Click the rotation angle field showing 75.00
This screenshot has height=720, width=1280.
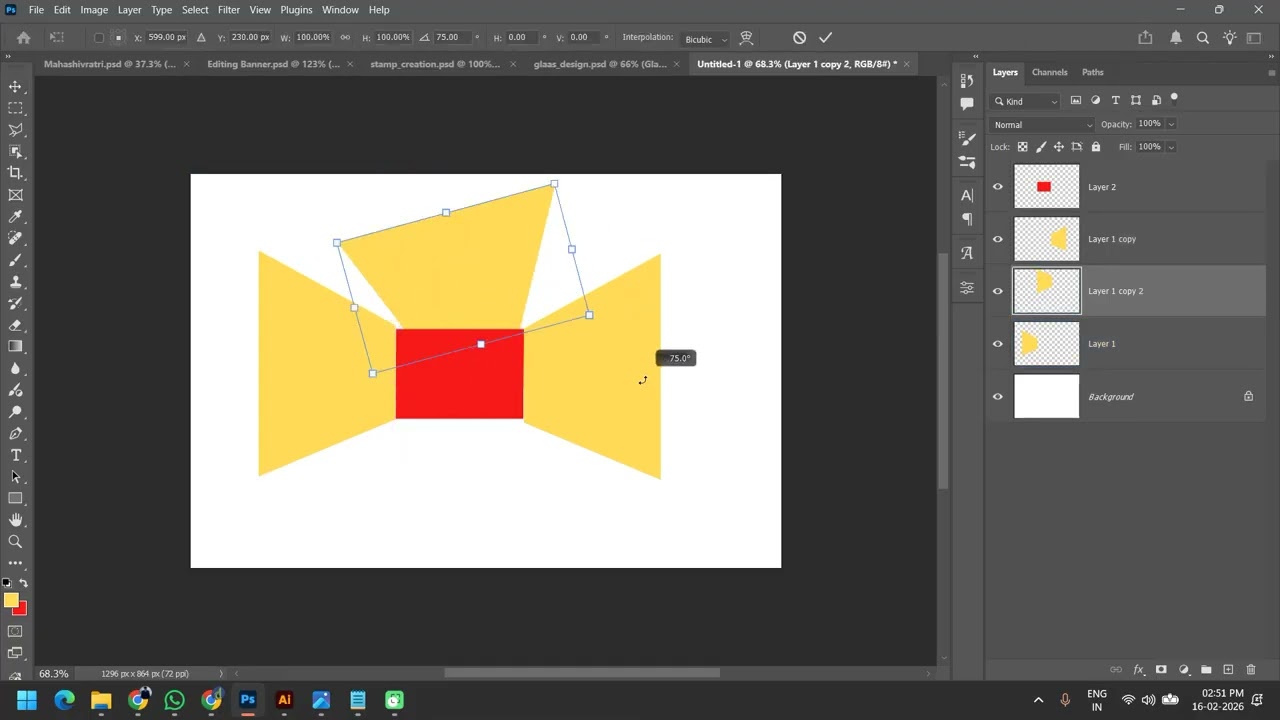pyautogui.click(x=452, y=38)
